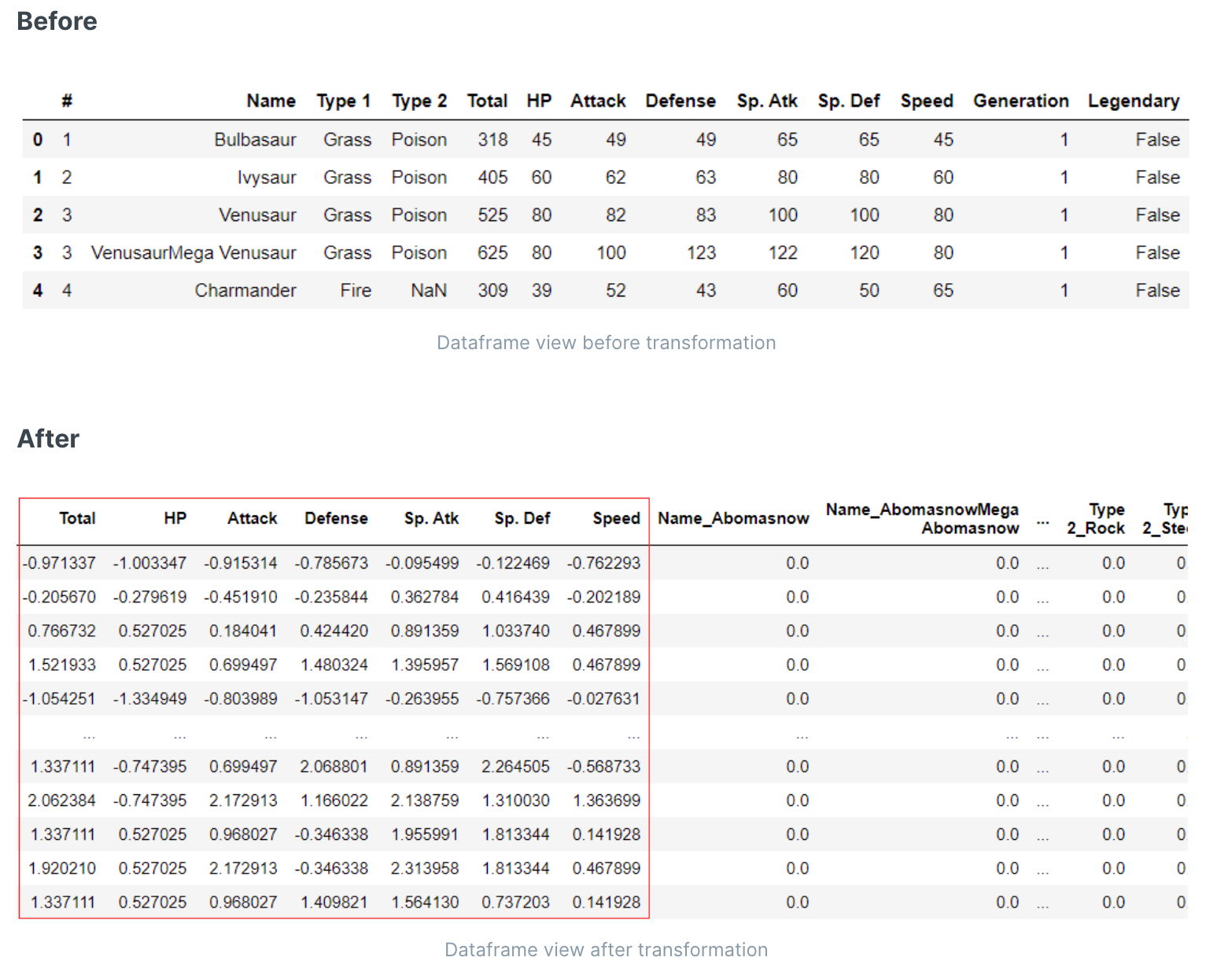
Task: Select the Speed header in the After table
Action: pos(616,518)
